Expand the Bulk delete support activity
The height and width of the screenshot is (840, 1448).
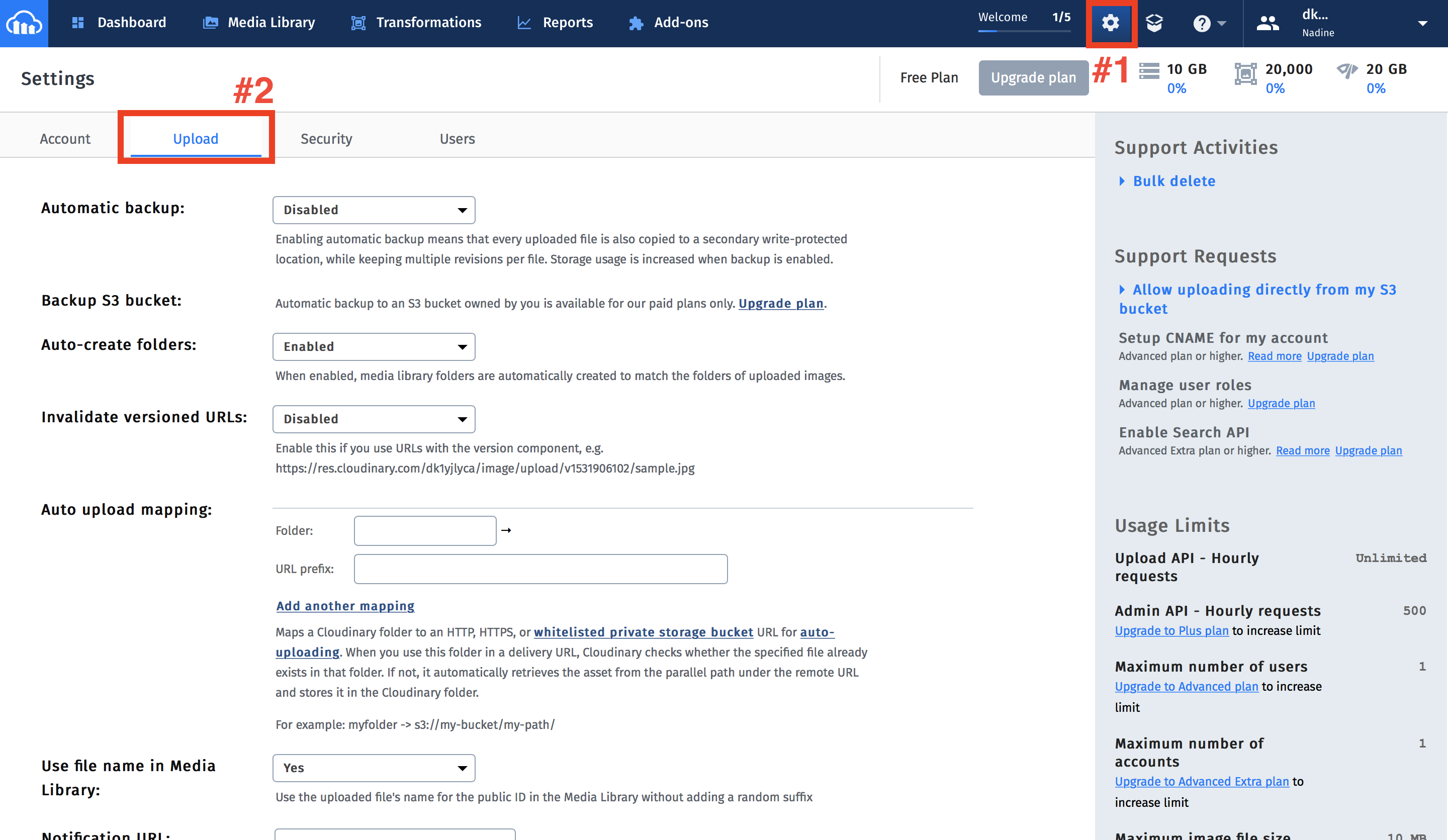coord(1173,181)
